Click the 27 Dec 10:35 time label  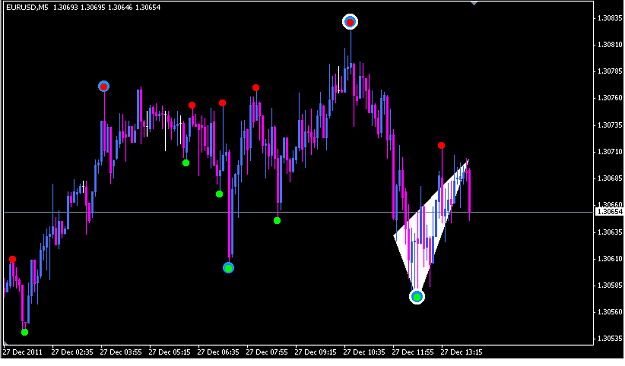[x=364, y=352]
